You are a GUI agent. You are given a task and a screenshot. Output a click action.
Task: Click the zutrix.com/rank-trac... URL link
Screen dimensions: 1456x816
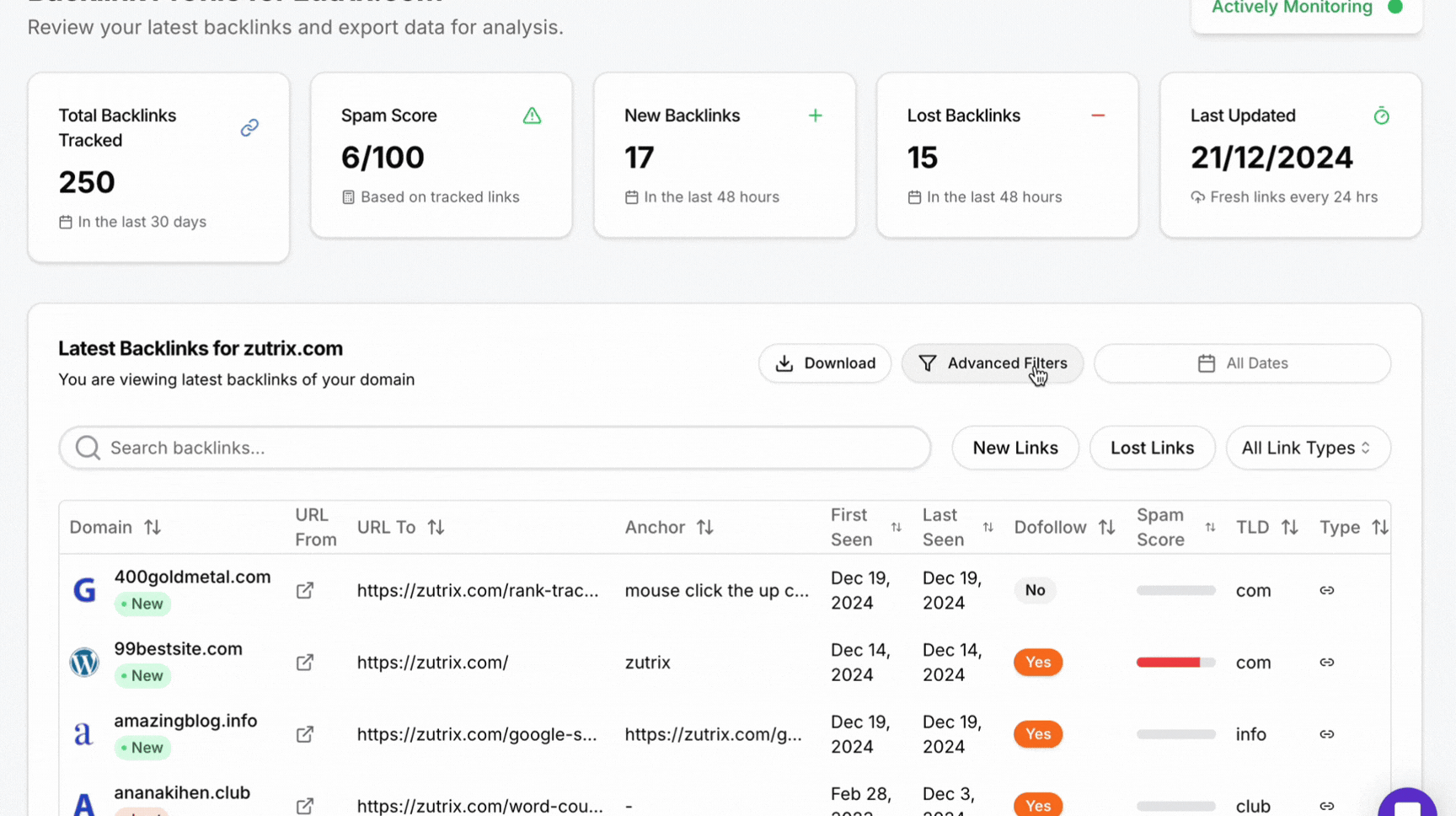click(477, 590)
